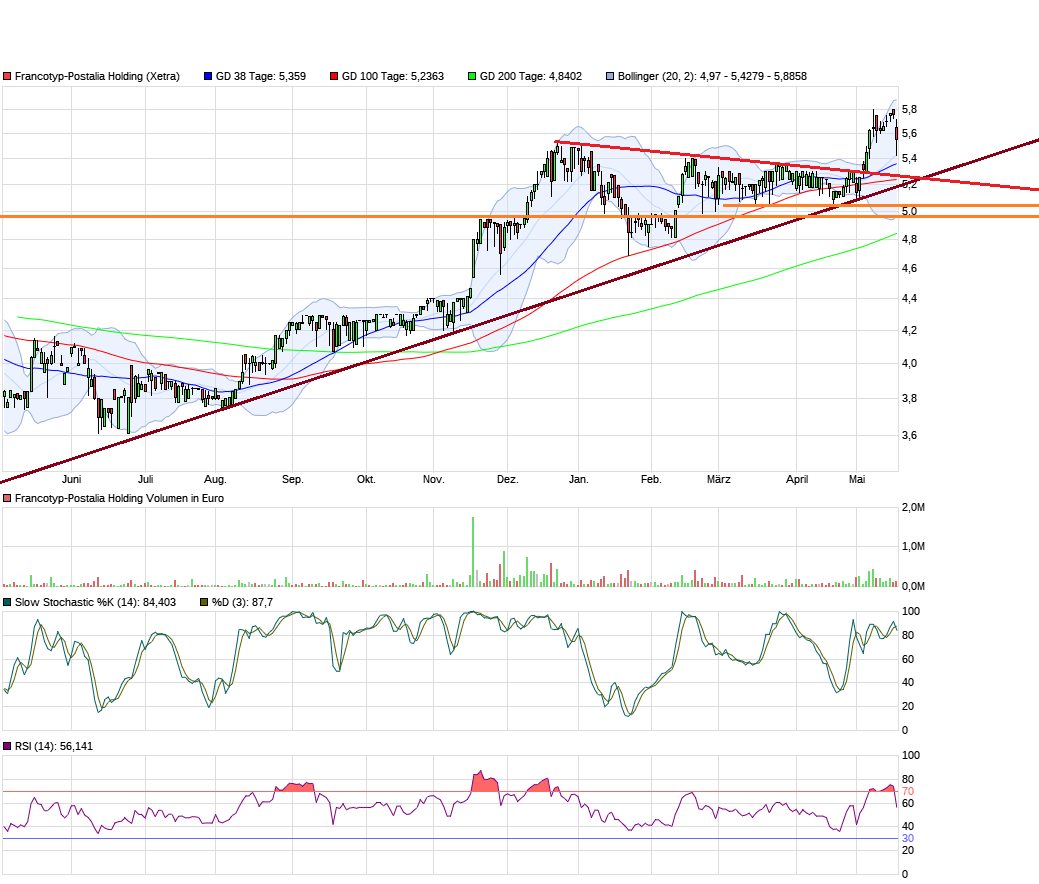Select the Mai axis label
Screen dimensions: 1039x884
(856, 479)
